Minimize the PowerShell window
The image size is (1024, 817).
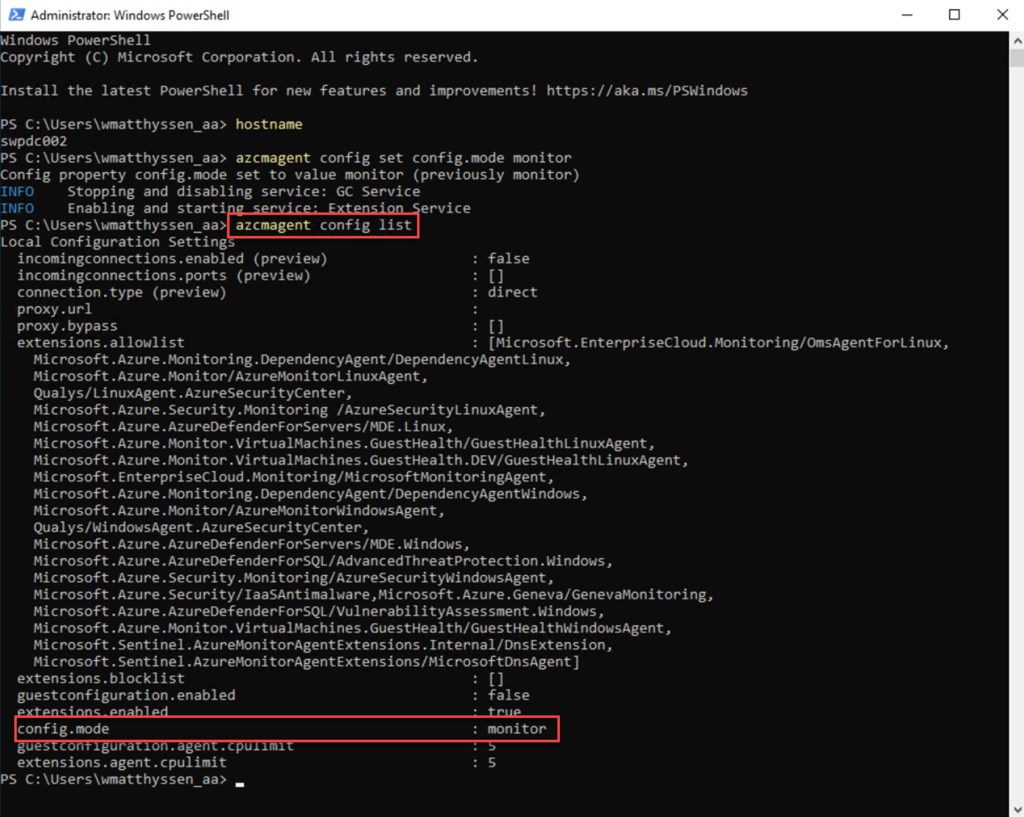(908, 15)
